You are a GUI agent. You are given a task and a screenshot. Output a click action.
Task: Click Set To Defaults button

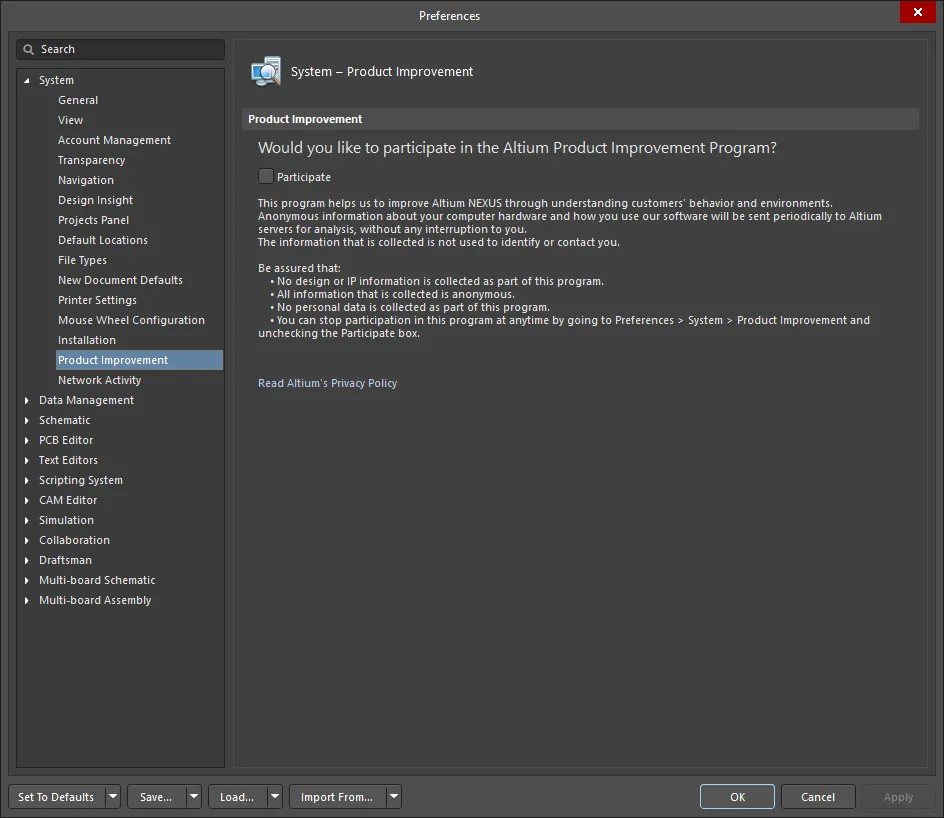57,796
